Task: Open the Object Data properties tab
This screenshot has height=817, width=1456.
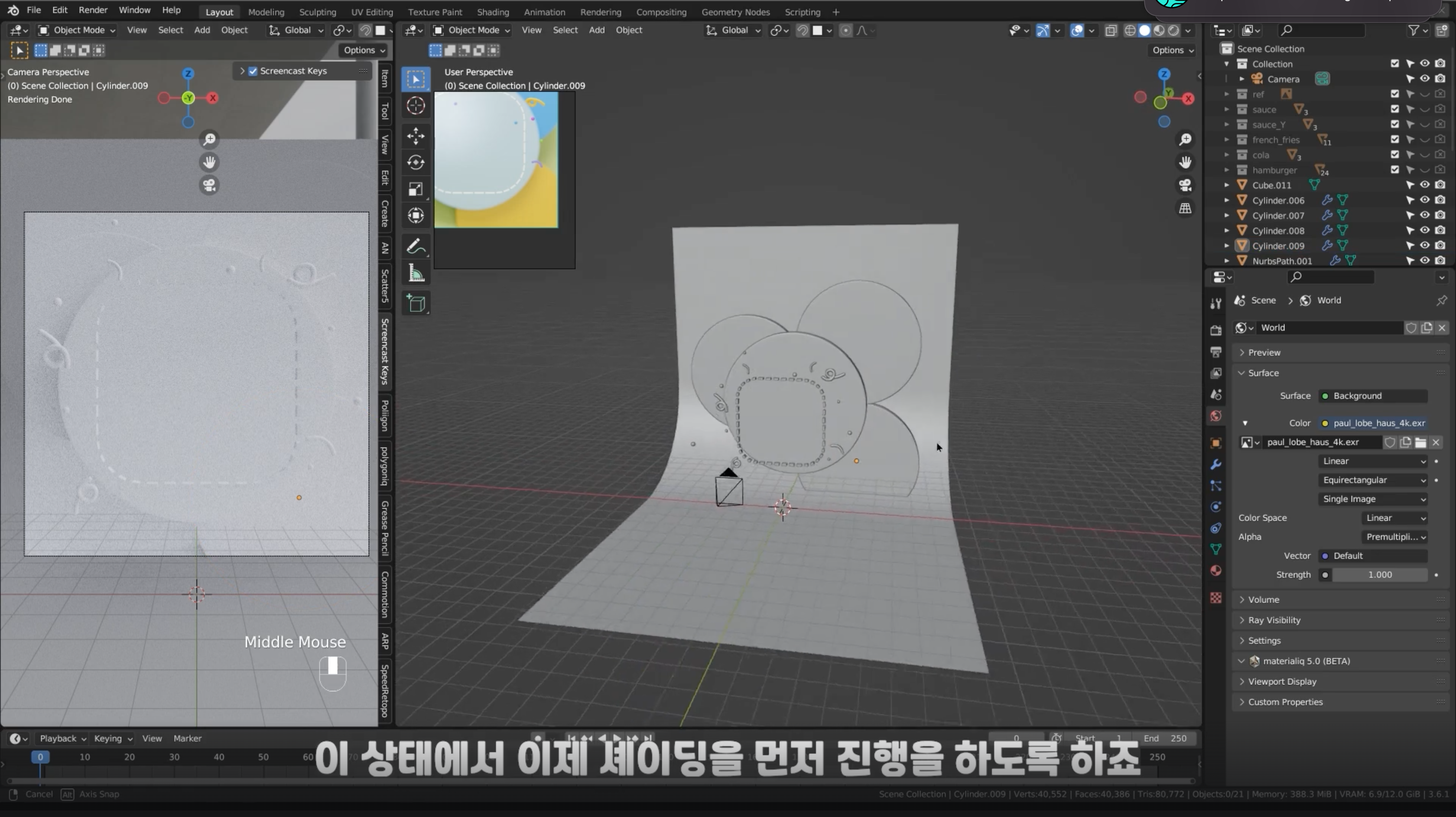Action: 1216,549
